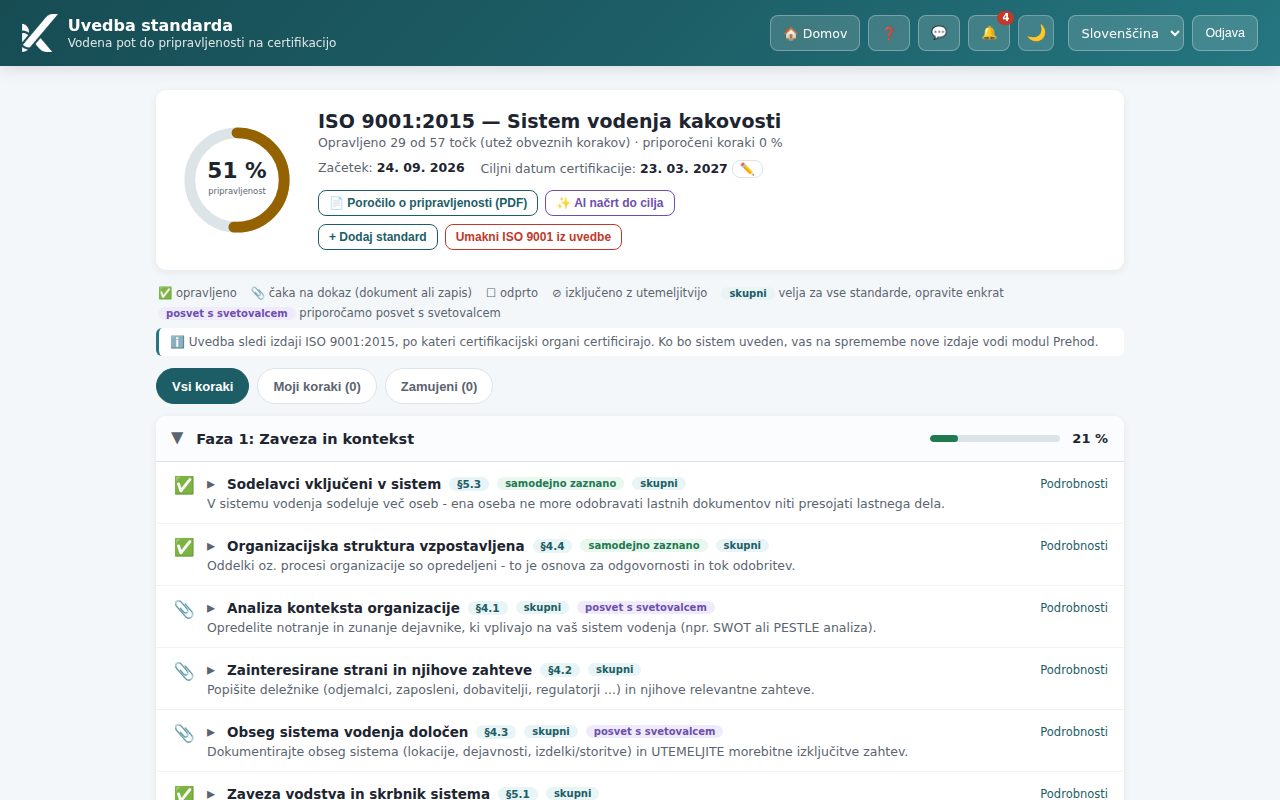Click Umakni ISO 9001 iz uvedbe

(533, 237)
